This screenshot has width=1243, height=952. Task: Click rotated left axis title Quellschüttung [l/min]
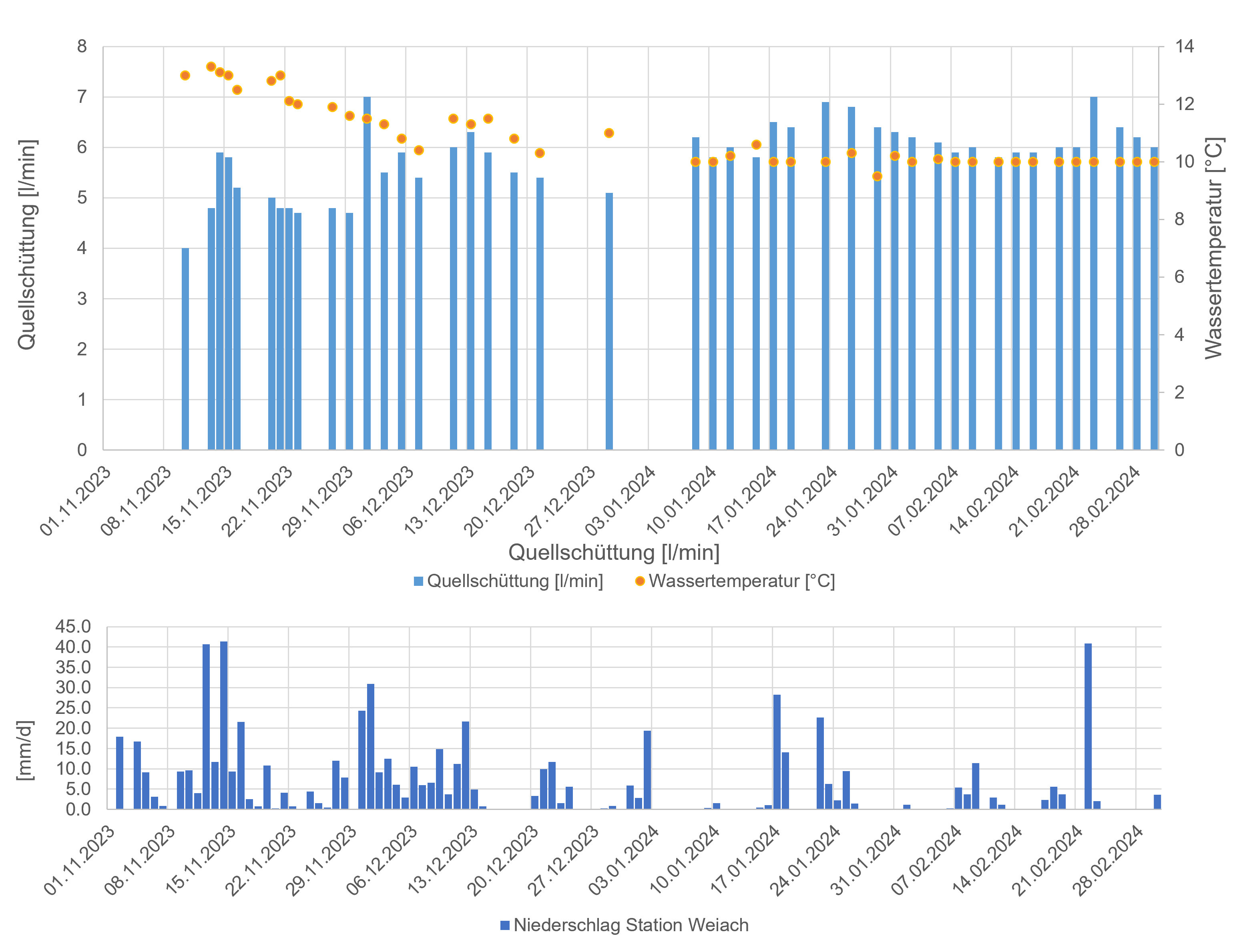point(27,245)
